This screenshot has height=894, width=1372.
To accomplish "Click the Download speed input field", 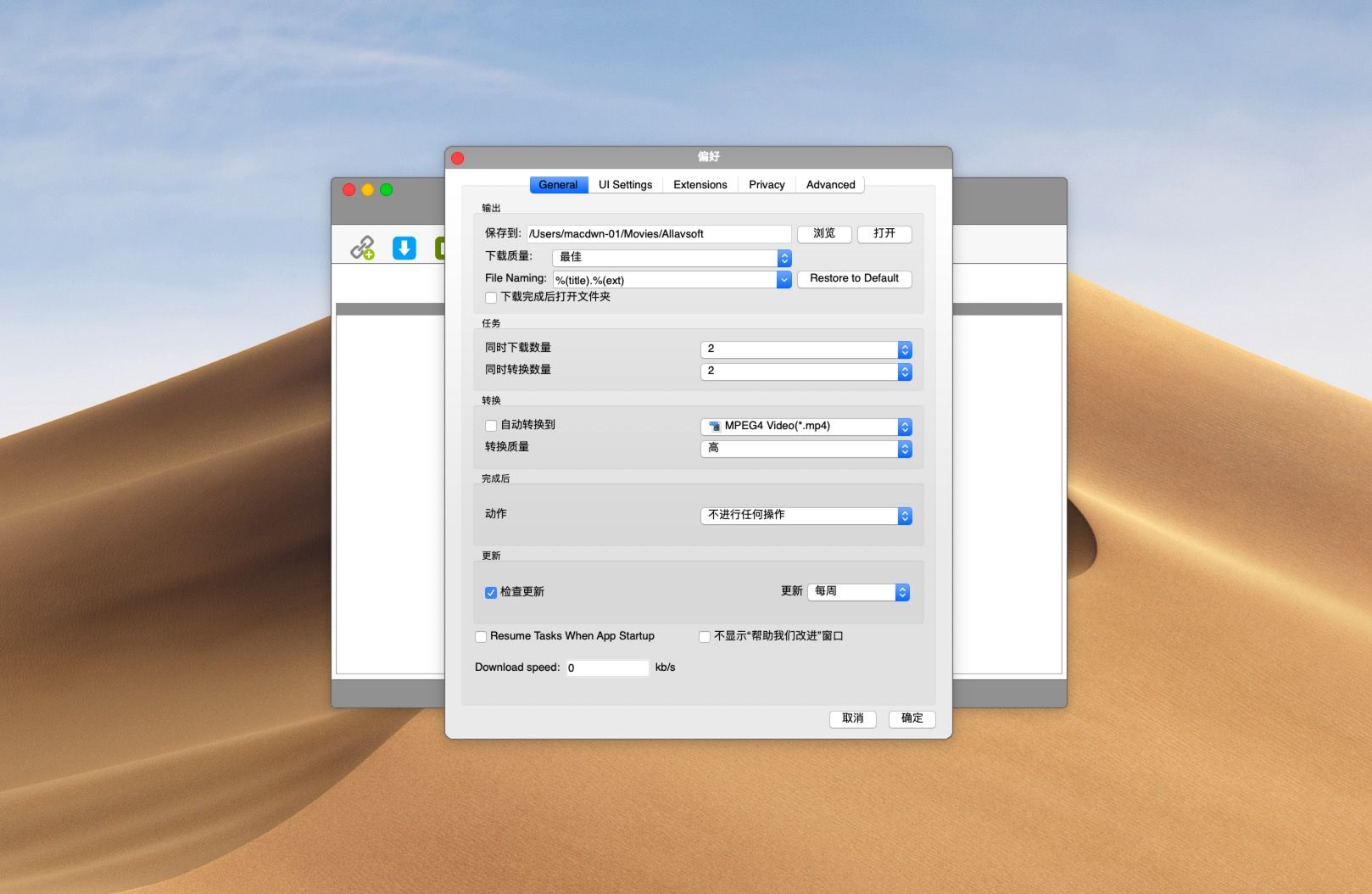I will [x=607, y=668].
